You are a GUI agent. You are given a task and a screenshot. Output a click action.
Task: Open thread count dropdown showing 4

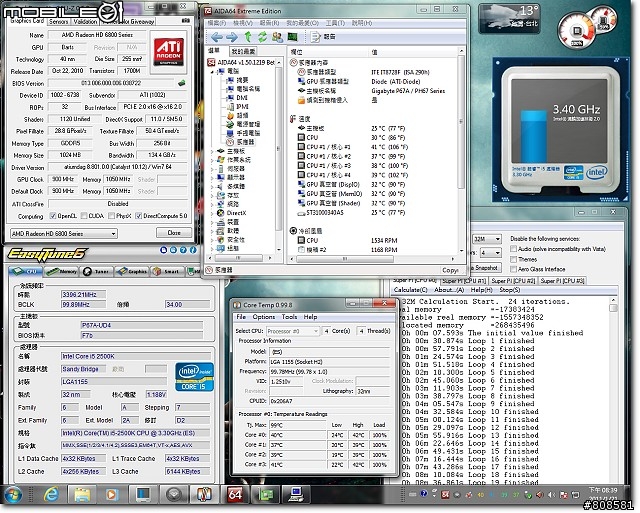[491, 253]
